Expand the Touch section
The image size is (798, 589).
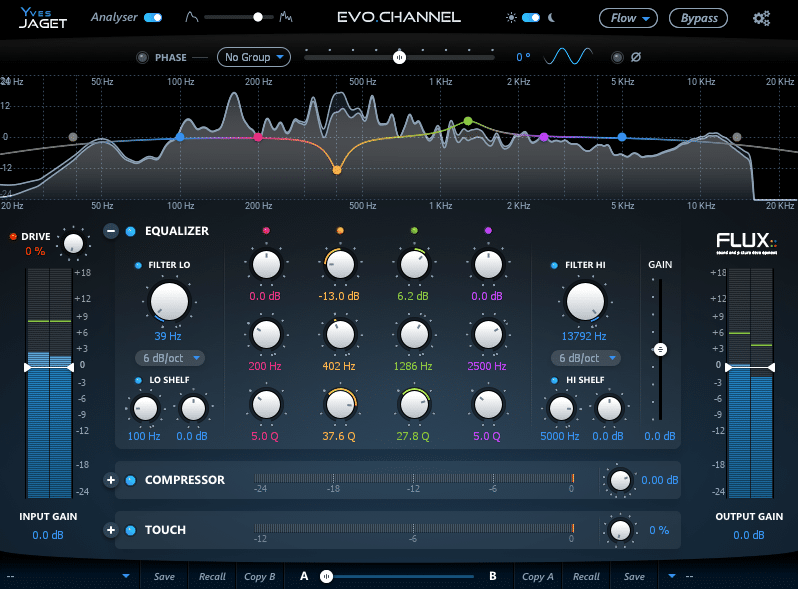[111, 530]
